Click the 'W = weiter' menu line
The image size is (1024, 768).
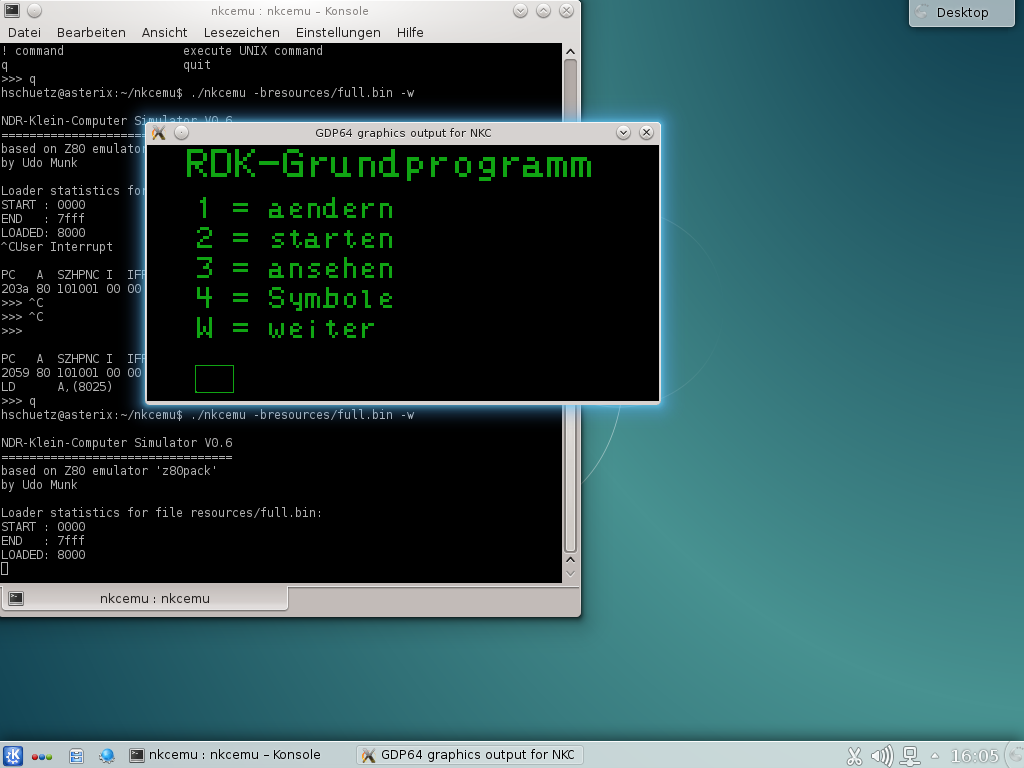tap(286, 328)
